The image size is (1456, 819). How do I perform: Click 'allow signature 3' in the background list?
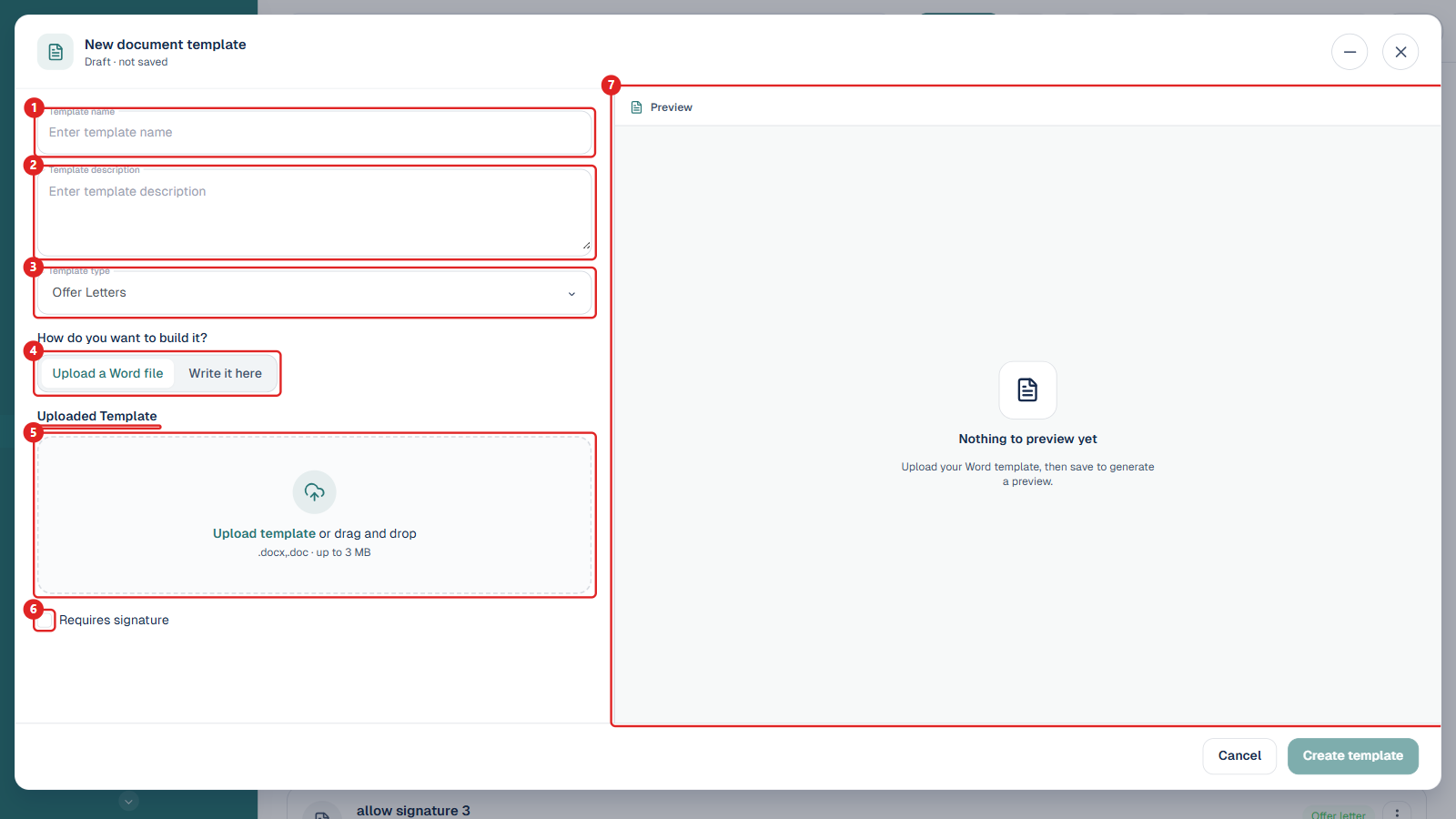413,811
